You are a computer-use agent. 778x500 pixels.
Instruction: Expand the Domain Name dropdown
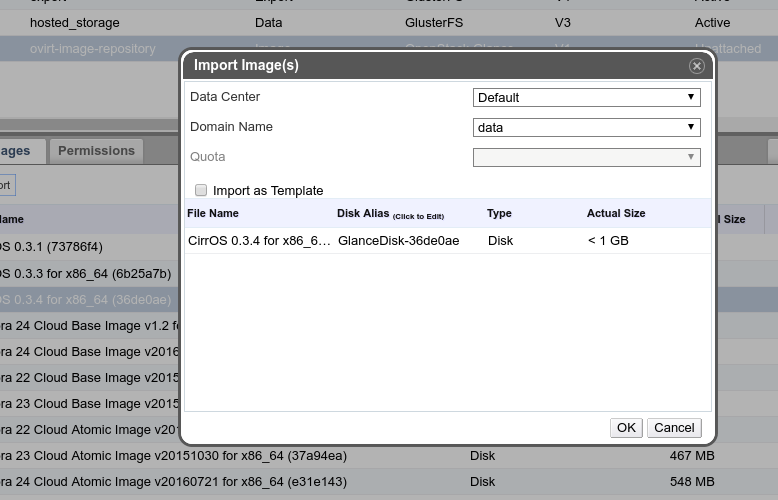[x=586, y=127]
